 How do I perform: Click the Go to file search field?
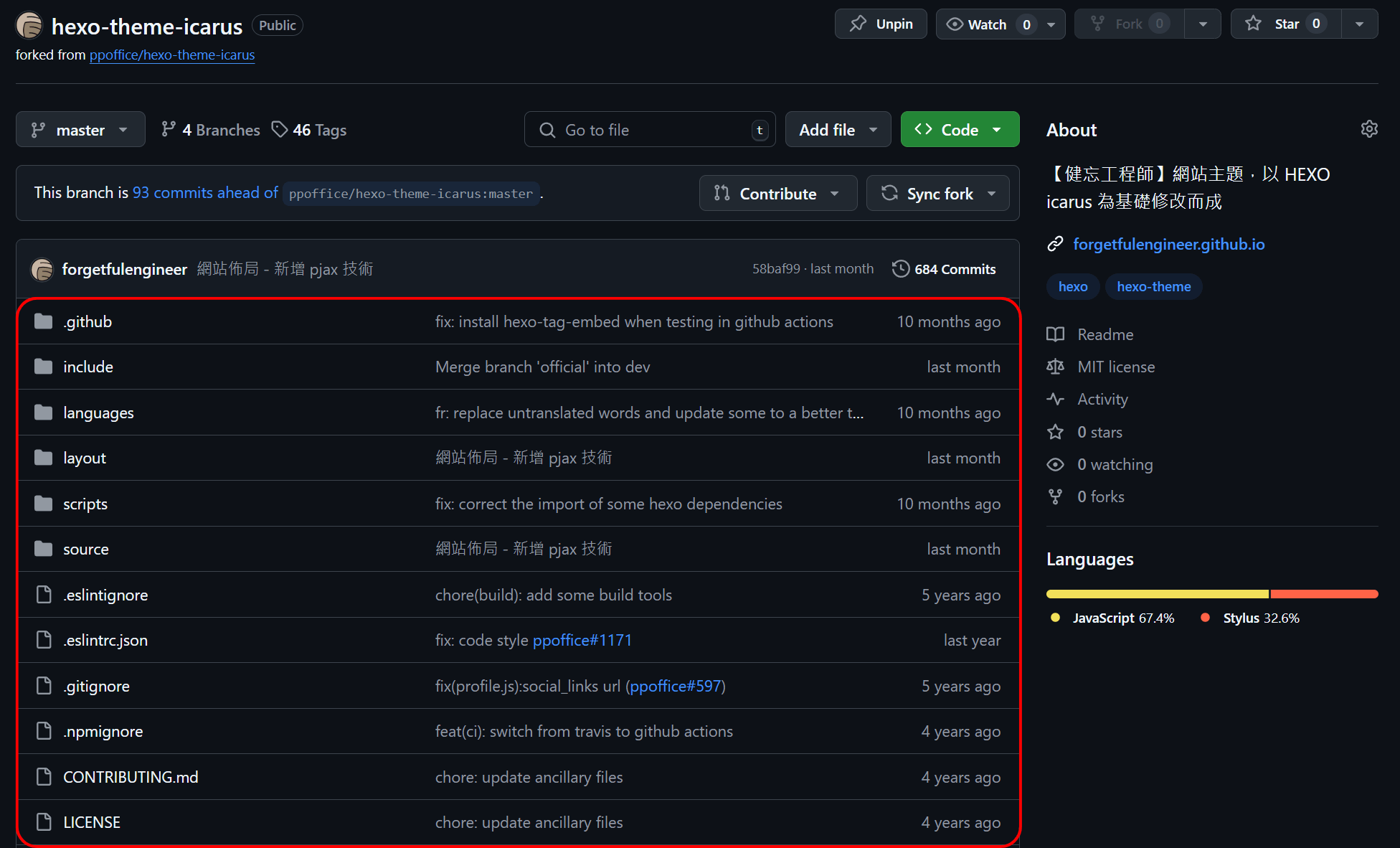pos(650,130)
